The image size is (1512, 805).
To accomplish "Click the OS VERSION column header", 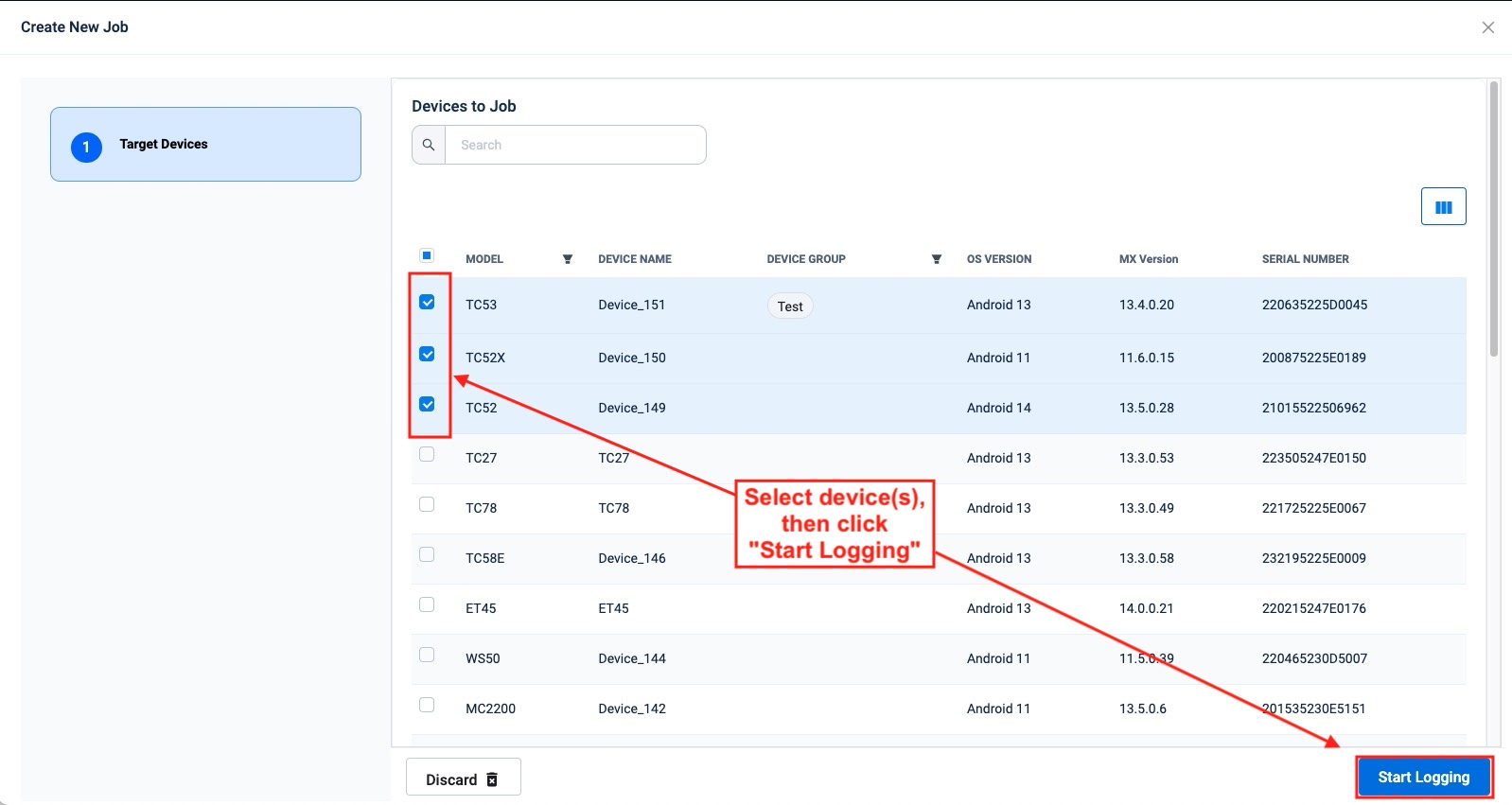I will pyautogui.click(x=998, y=259).
